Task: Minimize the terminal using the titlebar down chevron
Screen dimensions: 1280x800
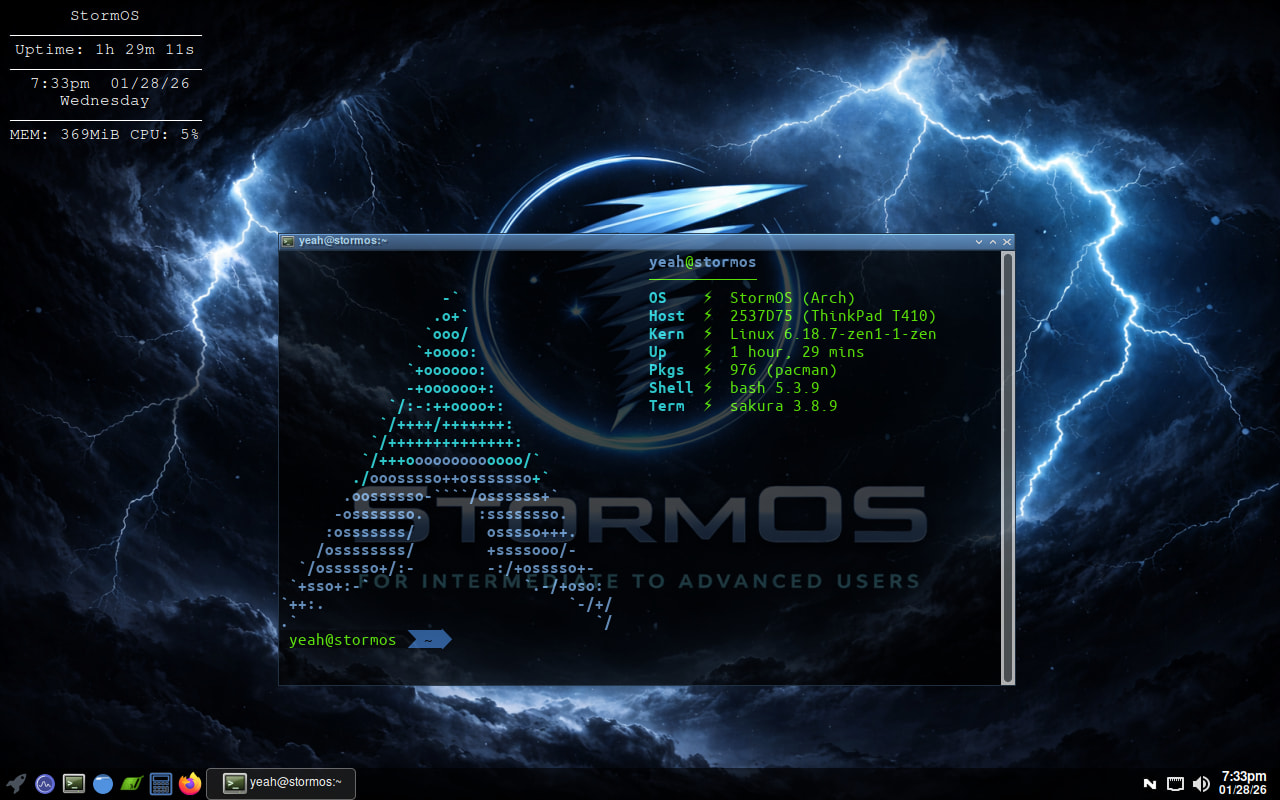Action: [x=979, y=242]
